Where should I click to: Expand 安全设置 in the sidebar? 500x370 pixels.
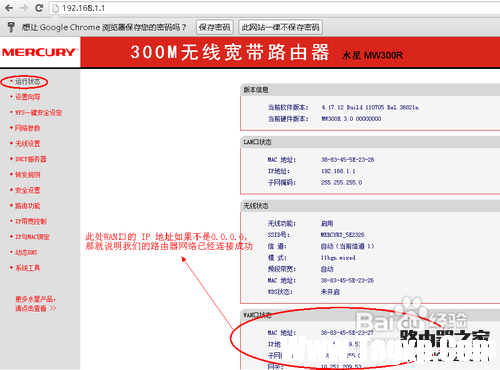coord(27,190)
